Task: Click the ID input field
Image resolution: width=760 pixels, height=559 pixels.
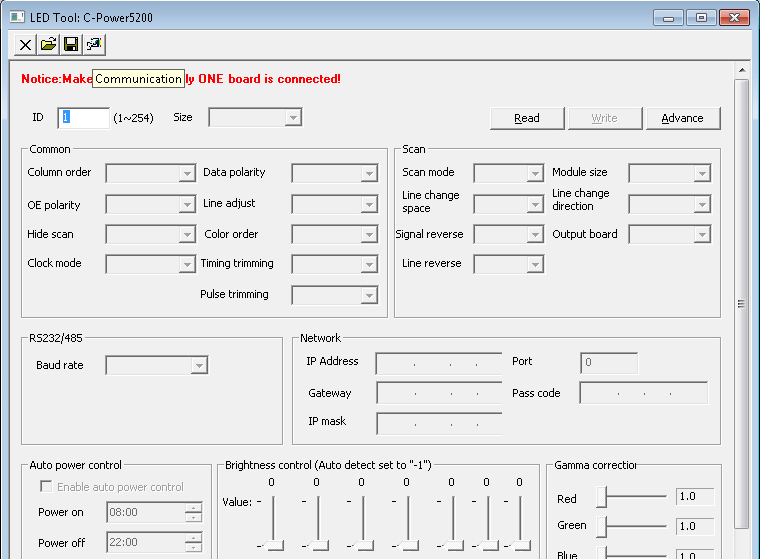Action: tap(83, 118)
